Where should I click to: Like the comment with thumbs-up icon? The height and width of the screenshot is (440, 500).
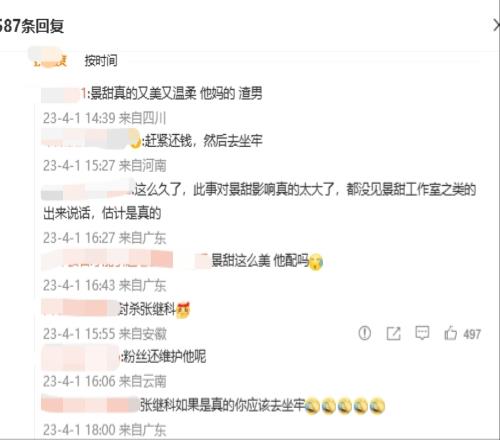450,333
